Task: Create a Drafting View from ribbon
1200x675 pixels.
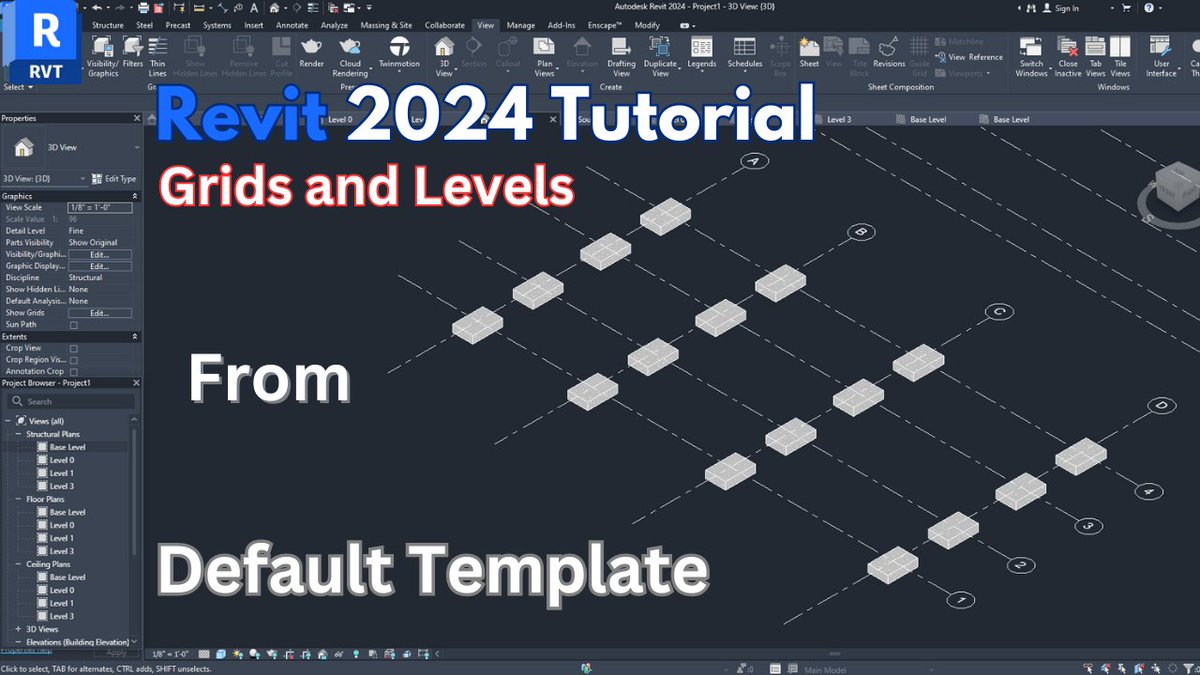Action: click(x=621, y=55)
